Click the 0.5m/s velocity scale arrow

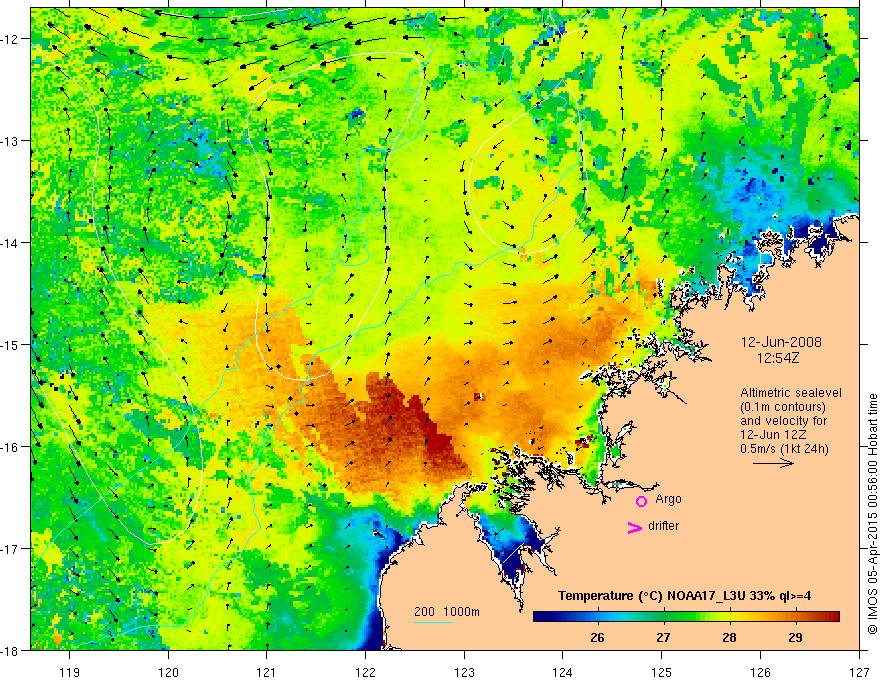click(x=773, y=463)
